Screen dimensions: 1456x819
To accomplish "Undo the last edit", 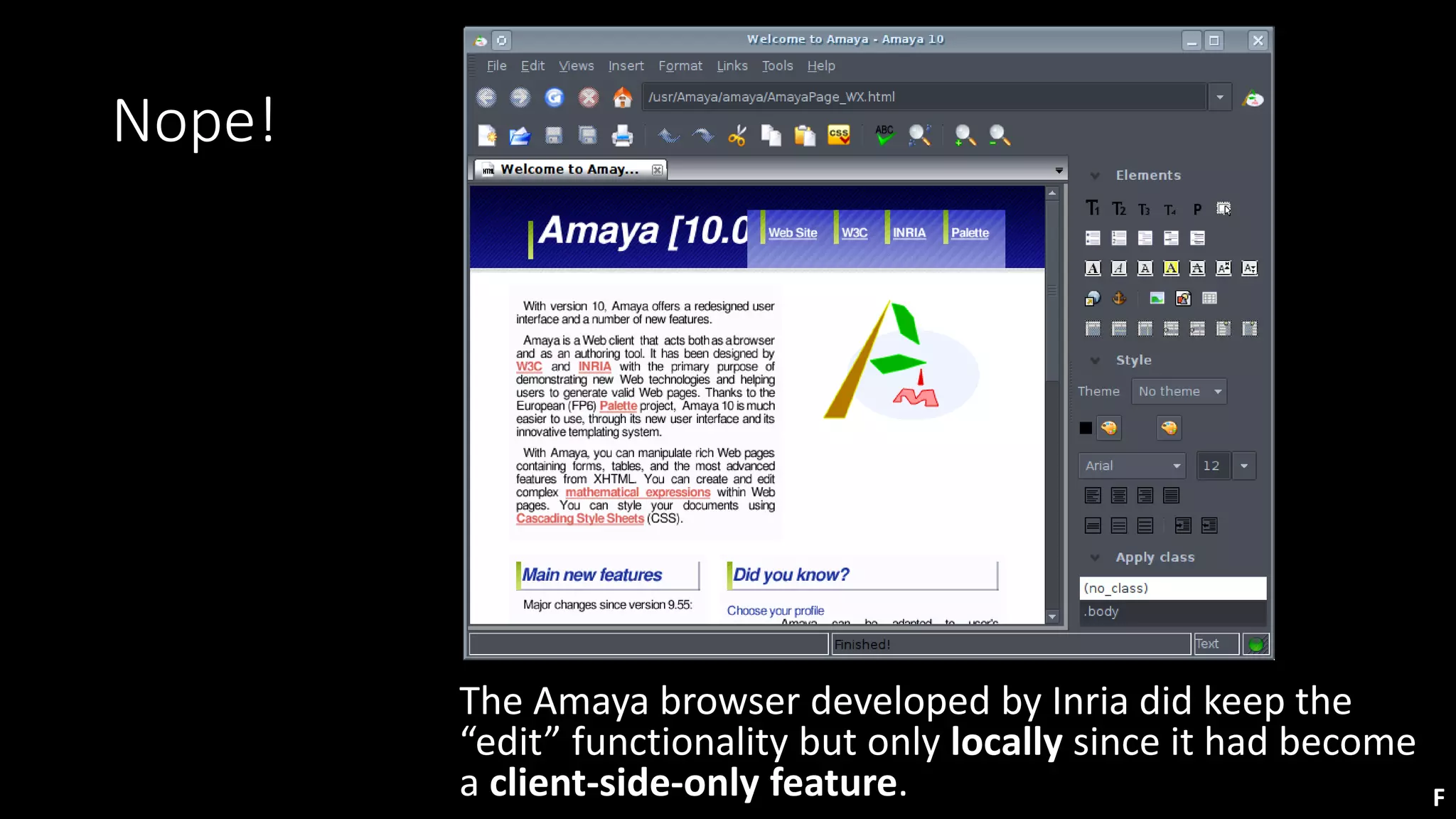I will coord(668,135).
